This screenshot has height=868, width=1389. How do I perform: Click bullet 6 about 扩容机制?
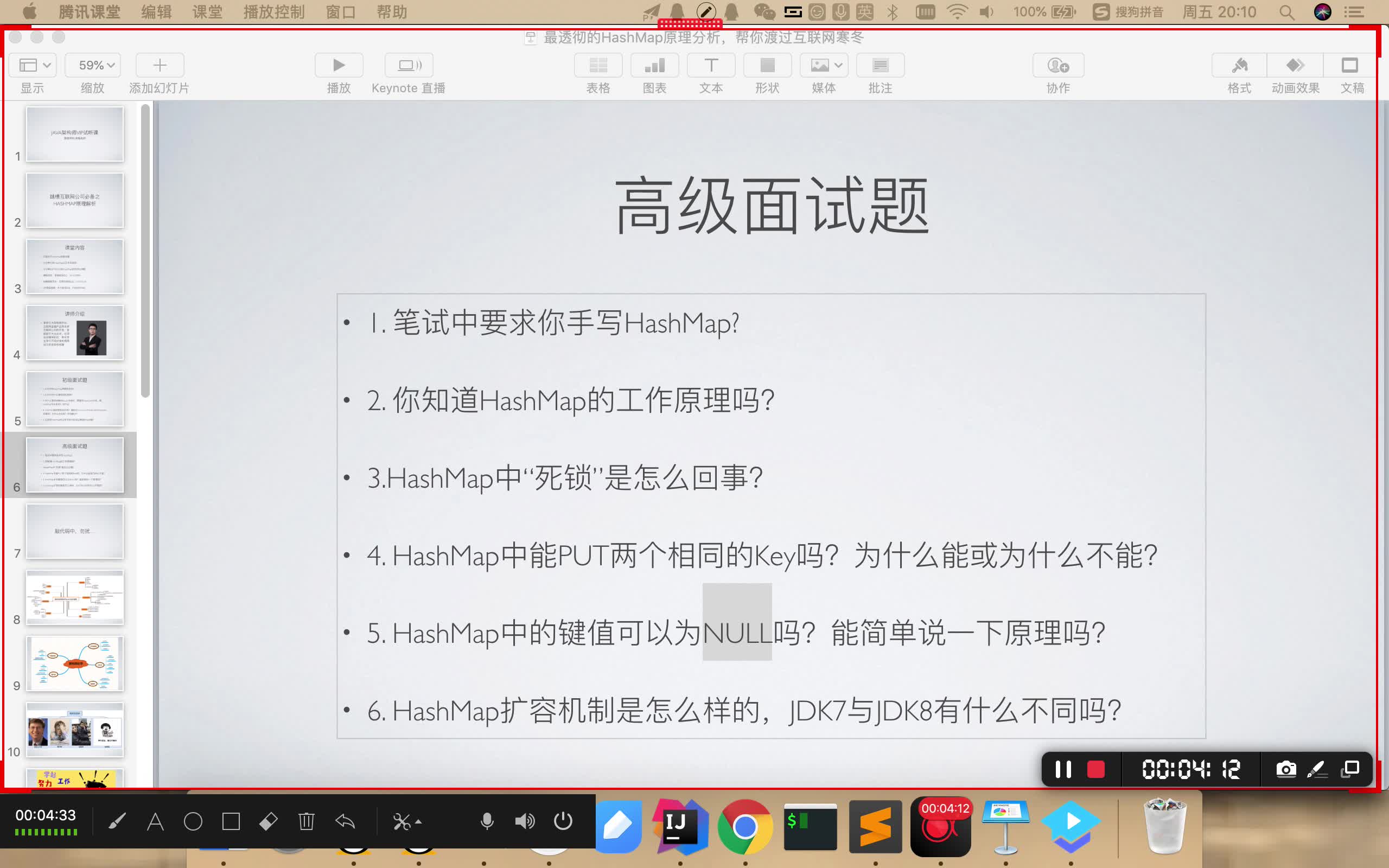[744, 711]
